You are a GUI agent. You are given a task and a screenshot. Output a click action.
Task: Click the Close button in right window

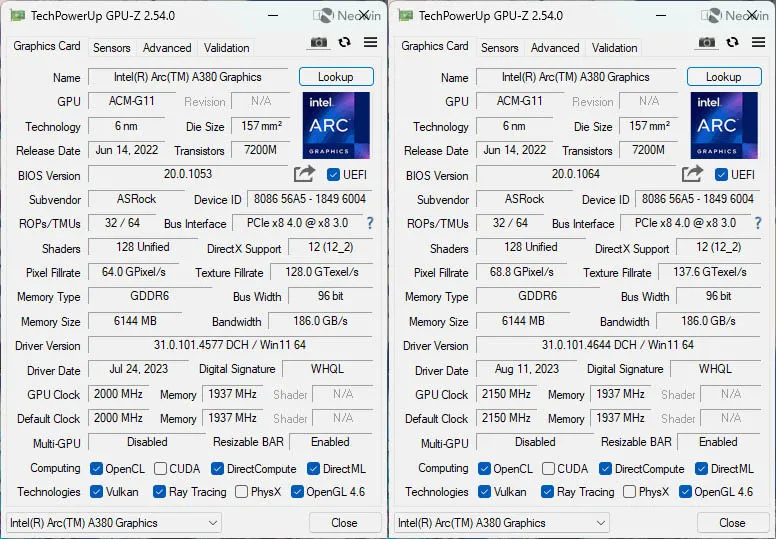click(x=732, y=523)
